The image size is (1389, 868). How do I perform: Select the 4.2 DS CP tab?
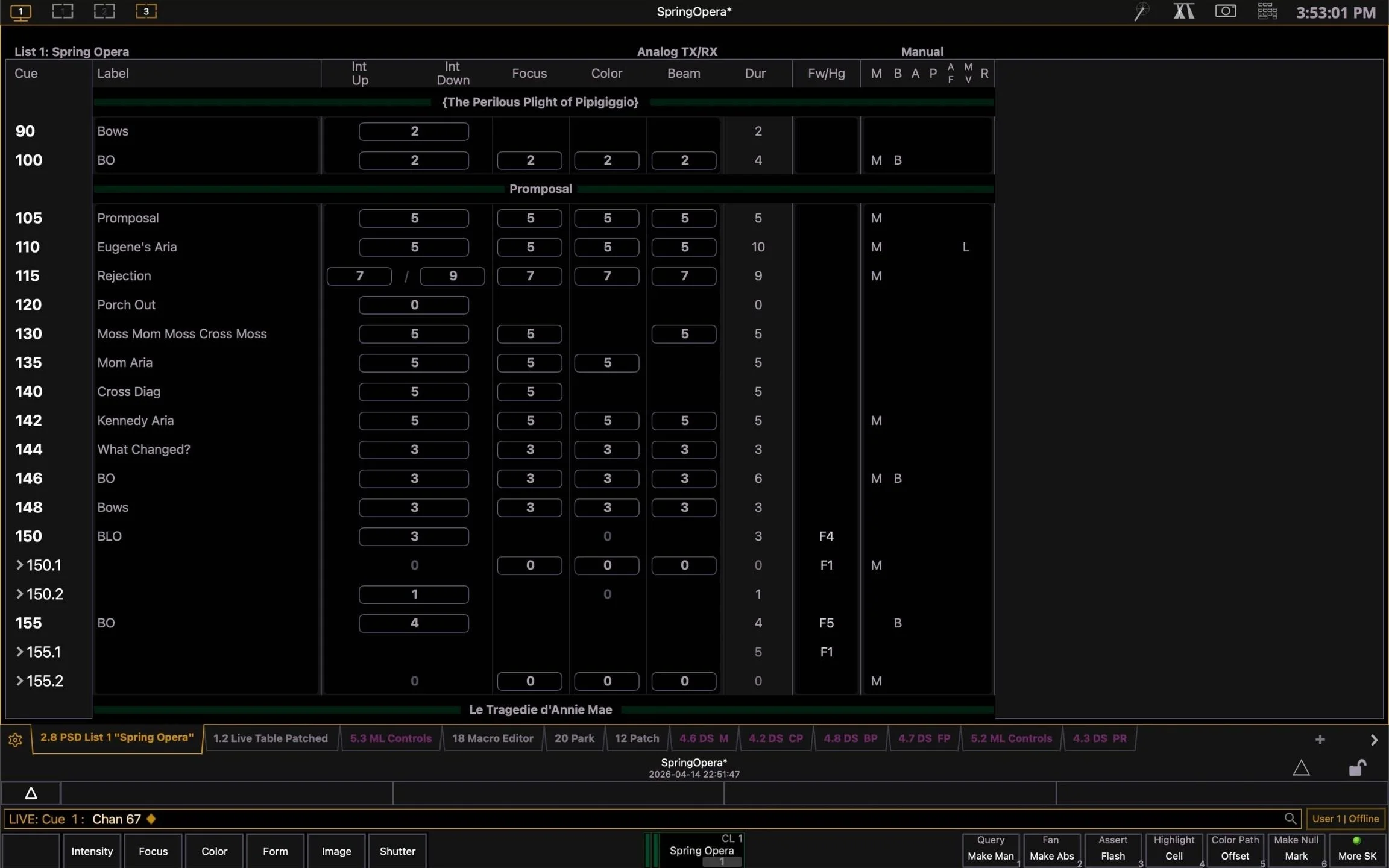[x=775, y=738]
